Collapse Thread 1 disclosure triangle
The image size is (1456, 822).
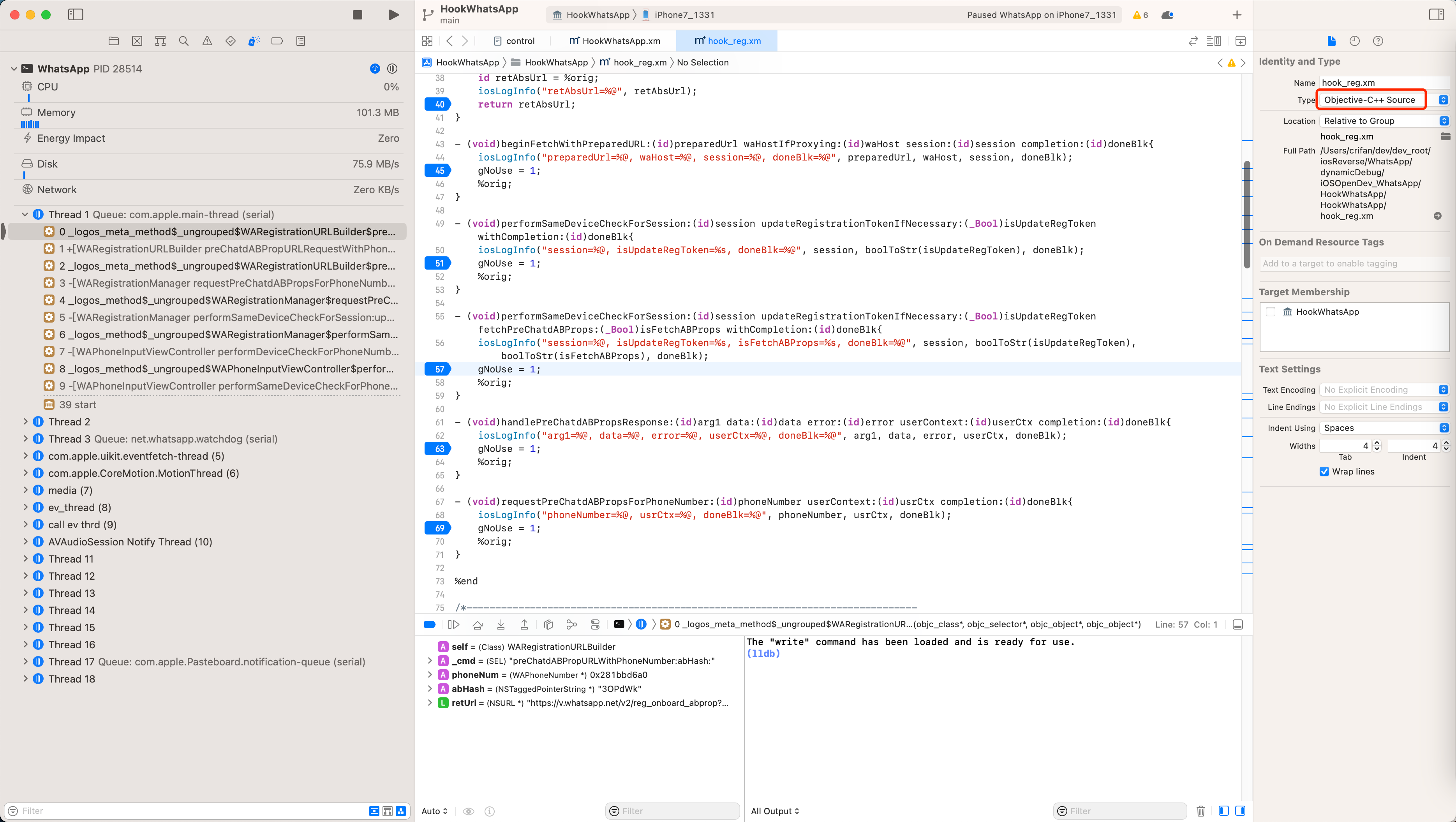pyautogui.click(x=25, y=214)
